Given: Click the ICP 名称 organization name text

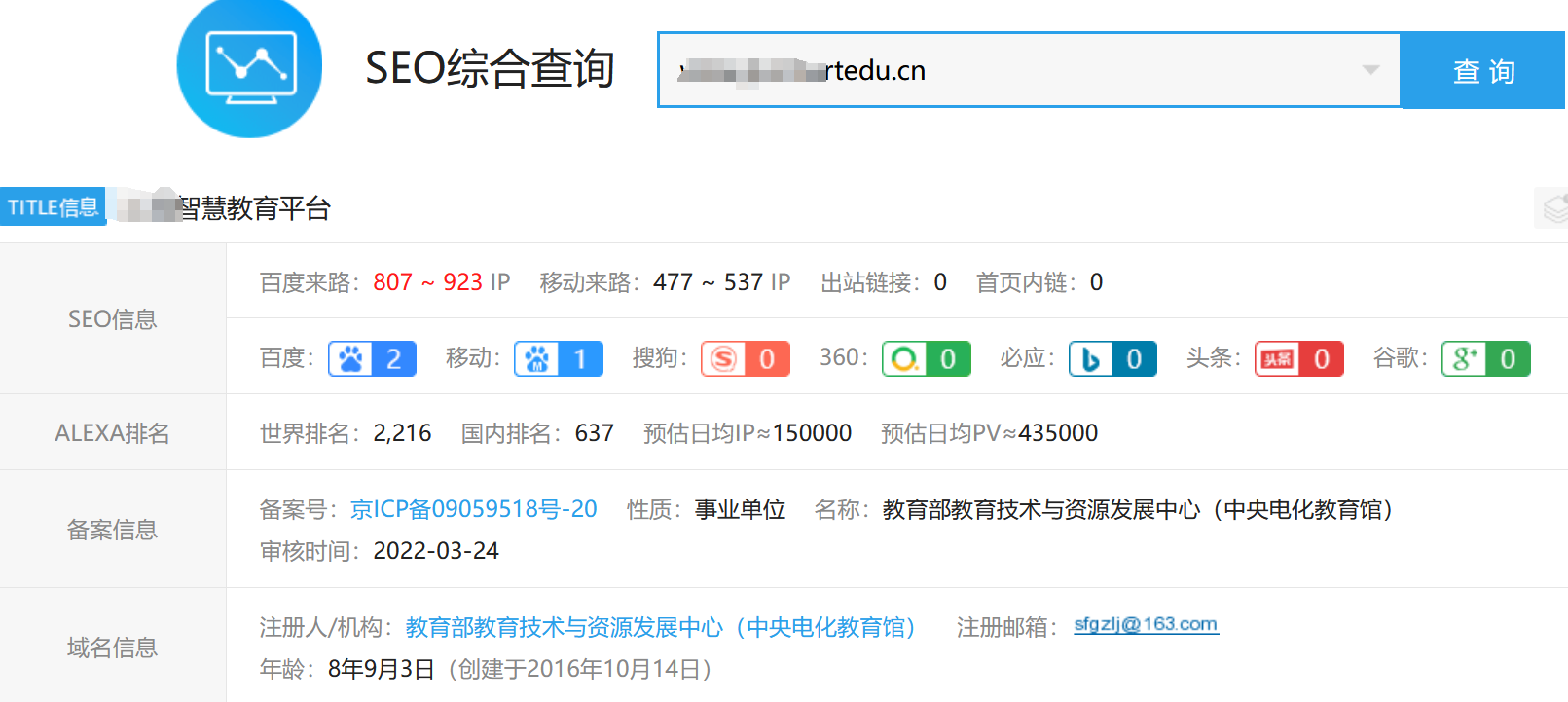Looking at the screenshot, I should click(x=1138, y=509).
